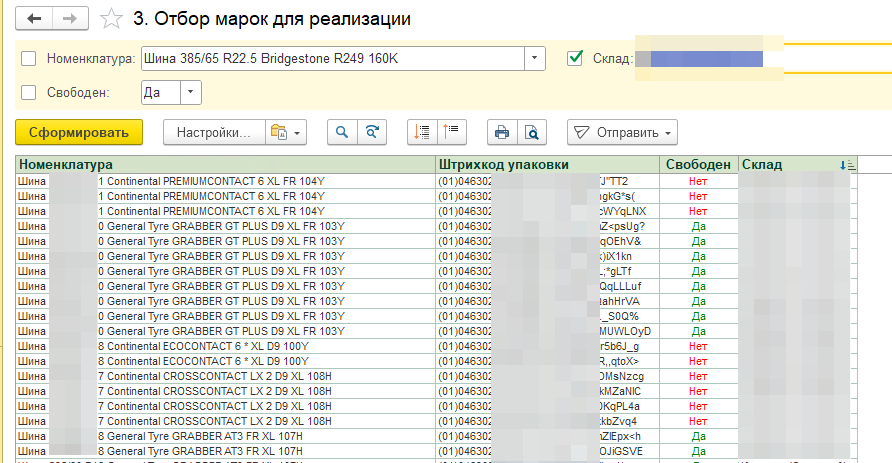Select barcode cell ending with qOEhV&
The width and height of the screenshot is (892, 463).
coord(547,241)
